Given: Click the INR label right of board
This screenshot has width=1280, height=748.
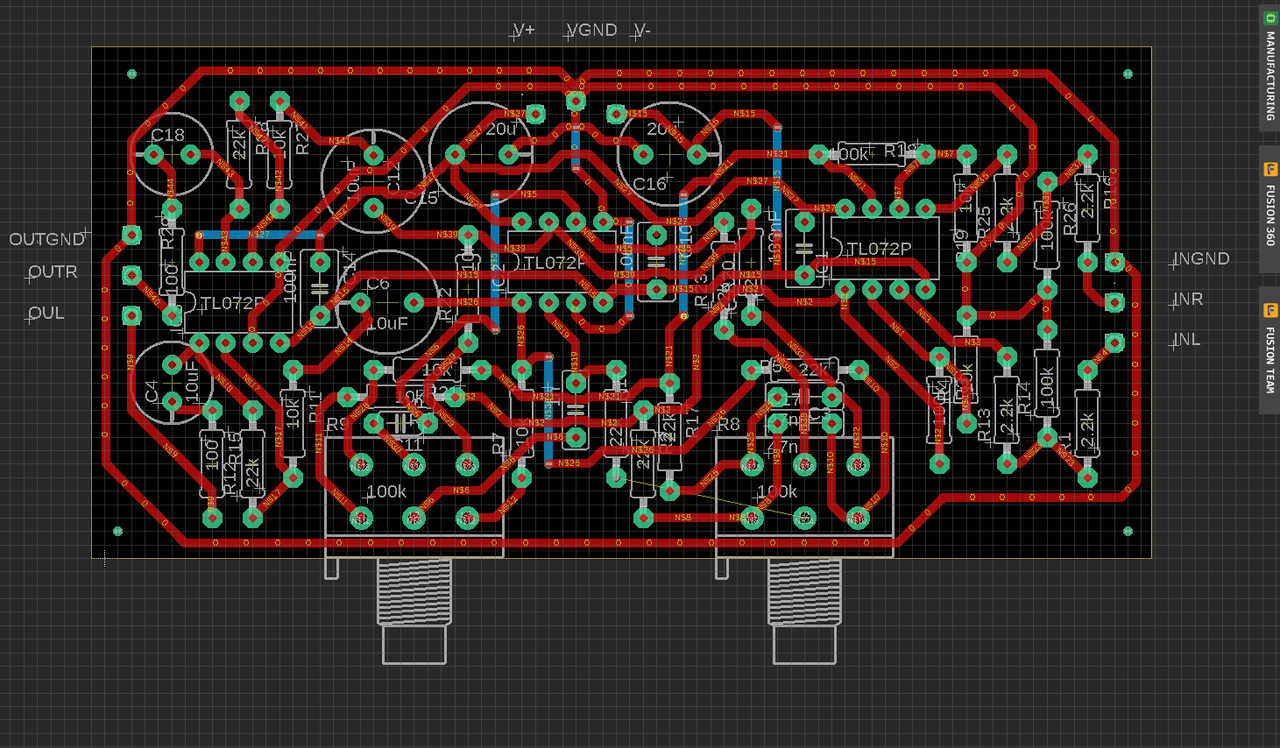Looking at the screenshot, I should [x=1189, y=299].
